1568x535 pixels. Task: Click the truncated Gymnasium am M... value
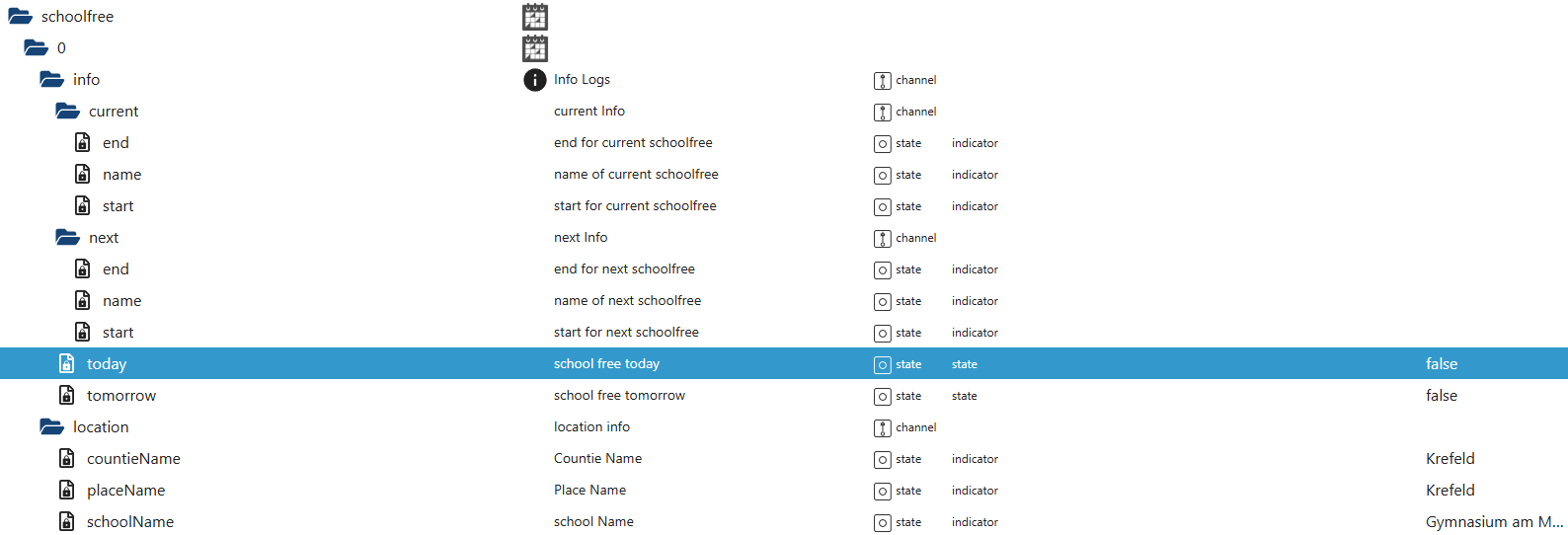pyautogui.click(x=1493, y=522)
